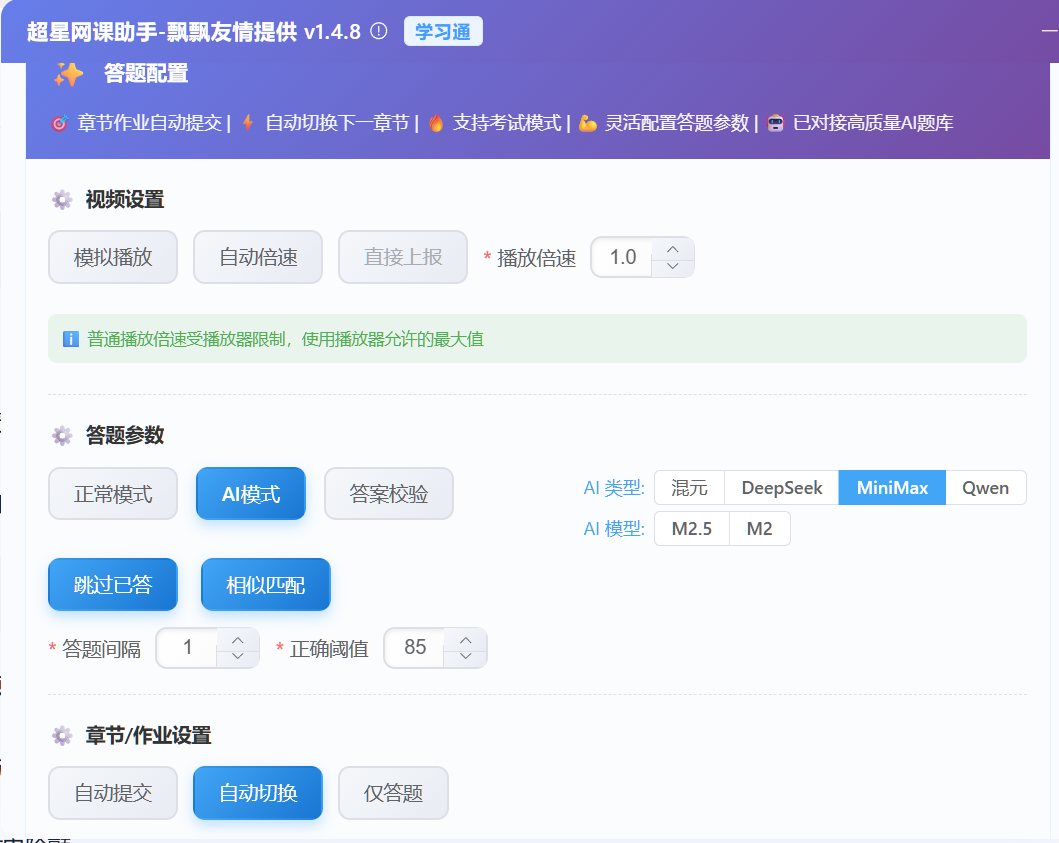Toggle the 相似匹配 option
The image size is (1059, 843).
pos(265,584)
